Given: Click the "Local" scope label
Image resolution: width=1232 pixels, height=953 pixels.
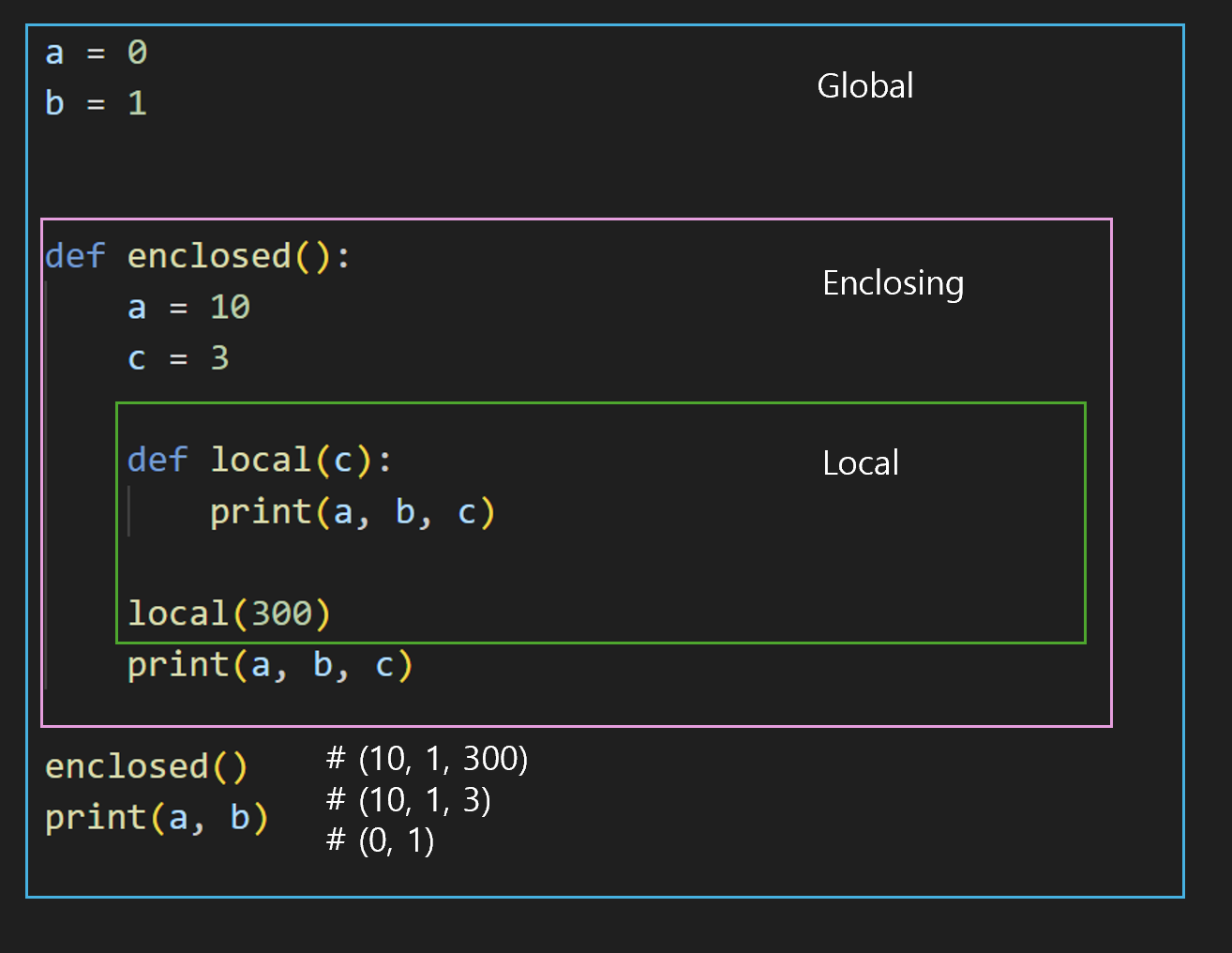Looking at the screenshot, I should pyautogui.click(x=861, y=462).
